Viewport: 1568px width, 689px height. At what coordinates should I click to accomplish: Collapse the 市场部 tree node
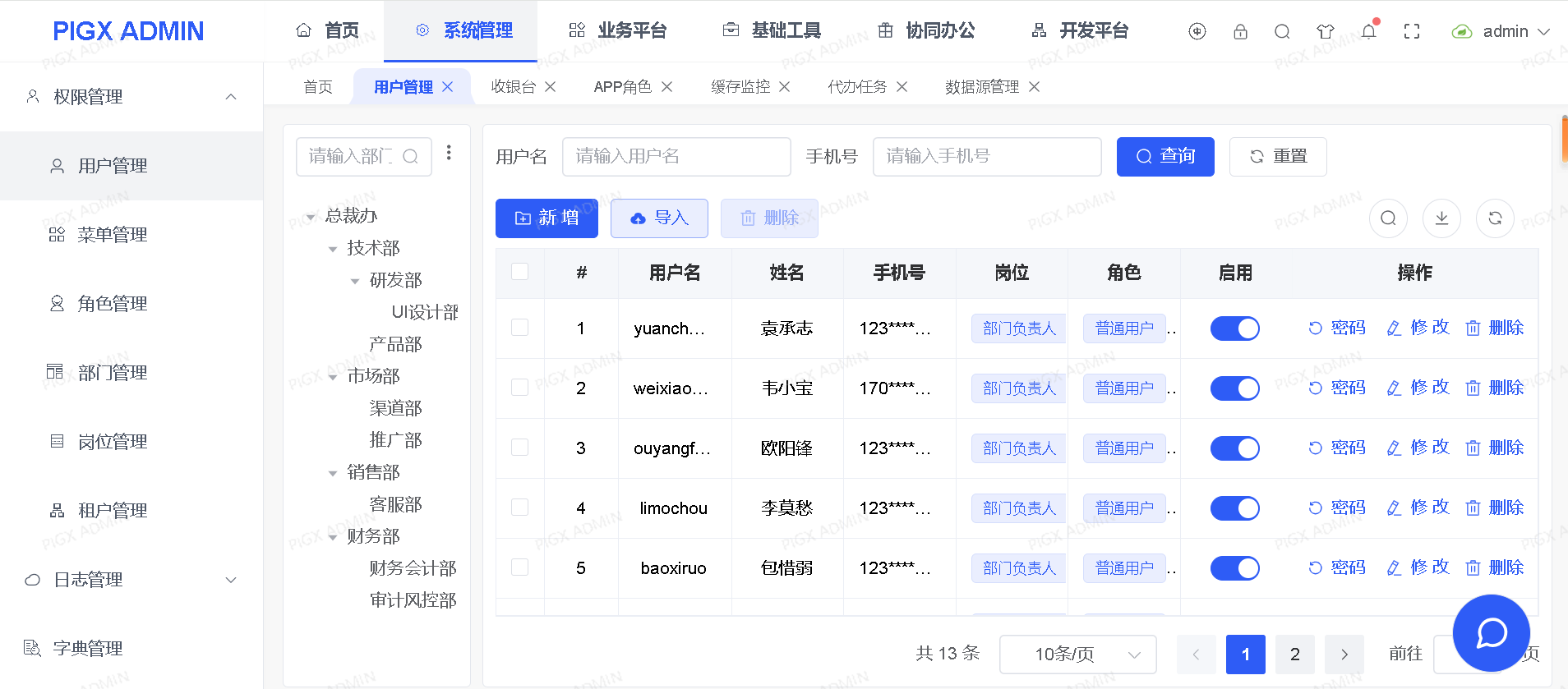(x=333, y=377)
